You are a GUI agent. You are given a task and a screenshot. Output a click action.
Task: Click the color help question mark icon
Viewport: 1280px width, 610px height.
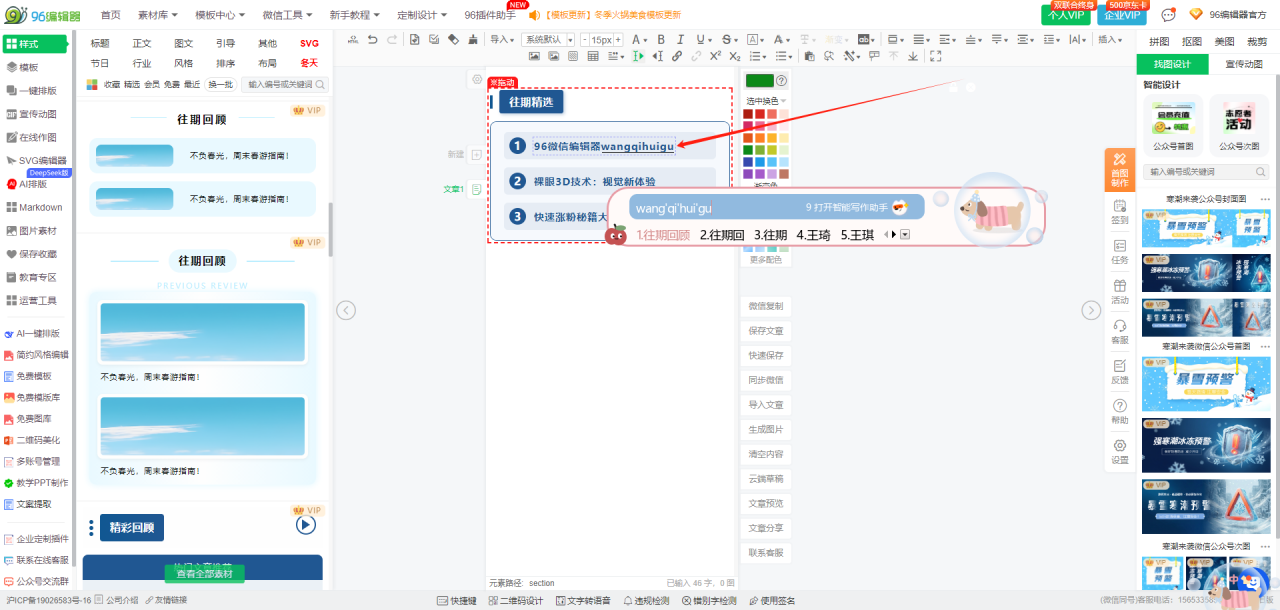coord(781,81)
